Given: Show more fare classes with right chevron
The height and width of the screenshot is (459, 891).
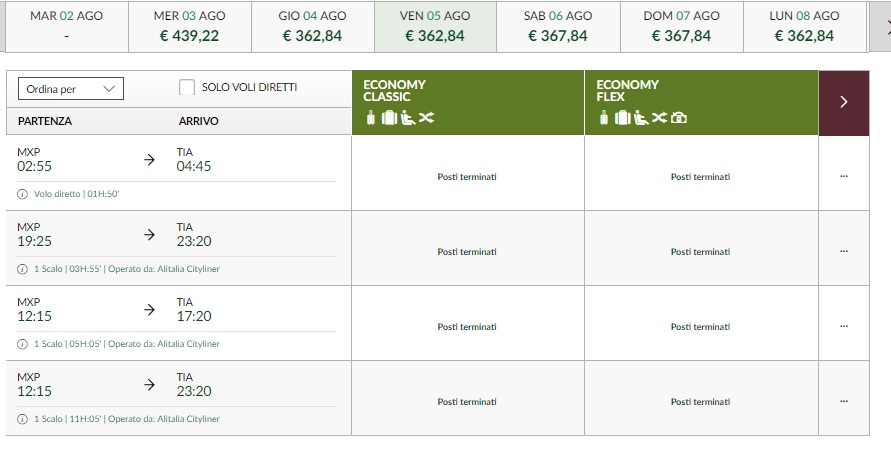Looking at the screenshot, I should 844,101.
